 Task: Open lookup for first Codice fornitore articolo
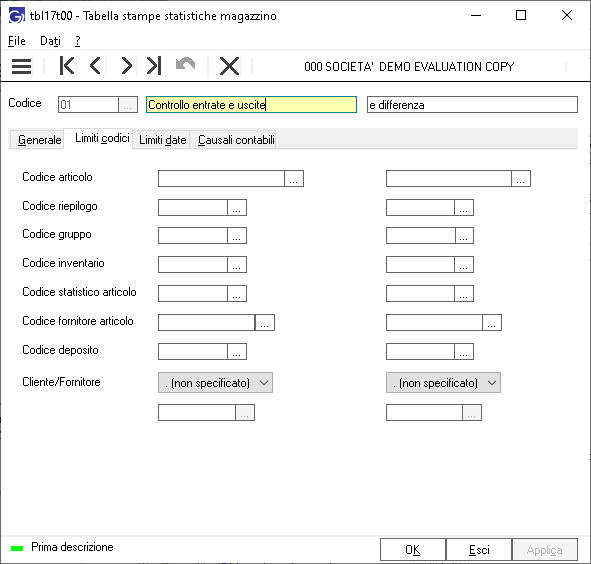tap(265, 323)
